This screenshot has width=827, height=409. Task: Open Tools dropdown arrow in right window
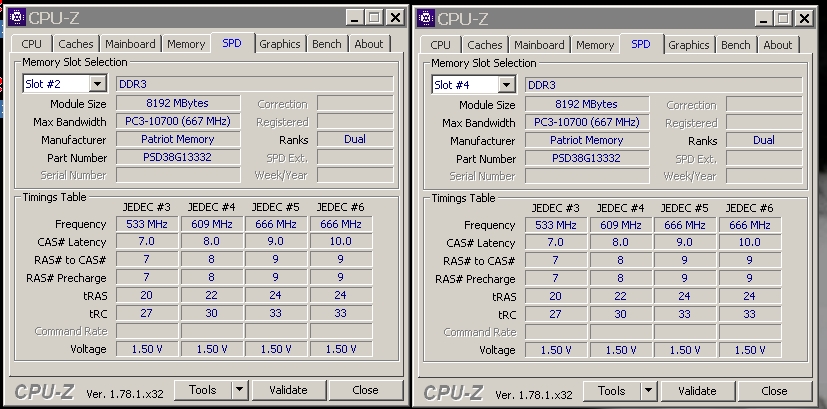648,391
